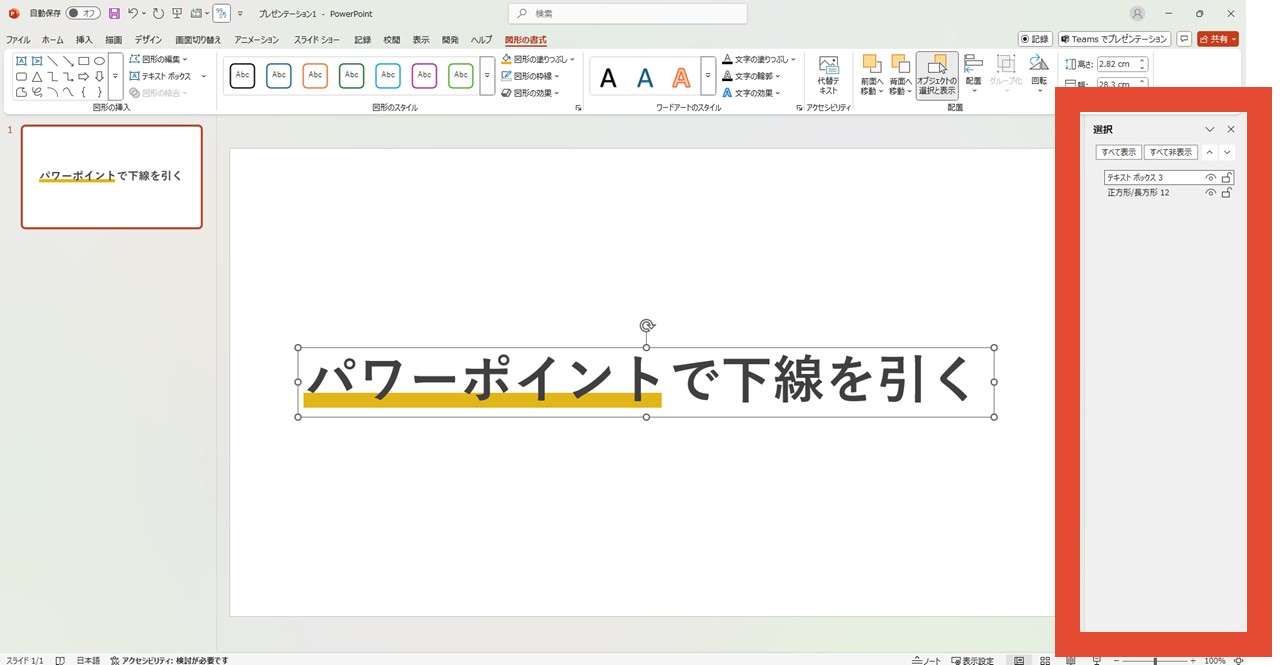
Task: Apply the blue letter A WordArt style
Action: (645, 77)
